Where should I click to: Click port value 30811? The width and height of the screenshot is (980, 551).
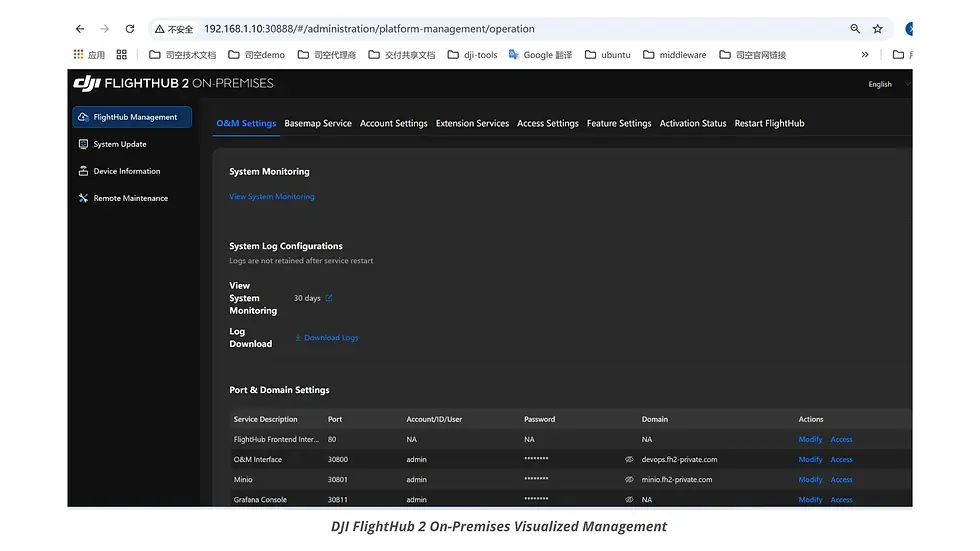338,499
